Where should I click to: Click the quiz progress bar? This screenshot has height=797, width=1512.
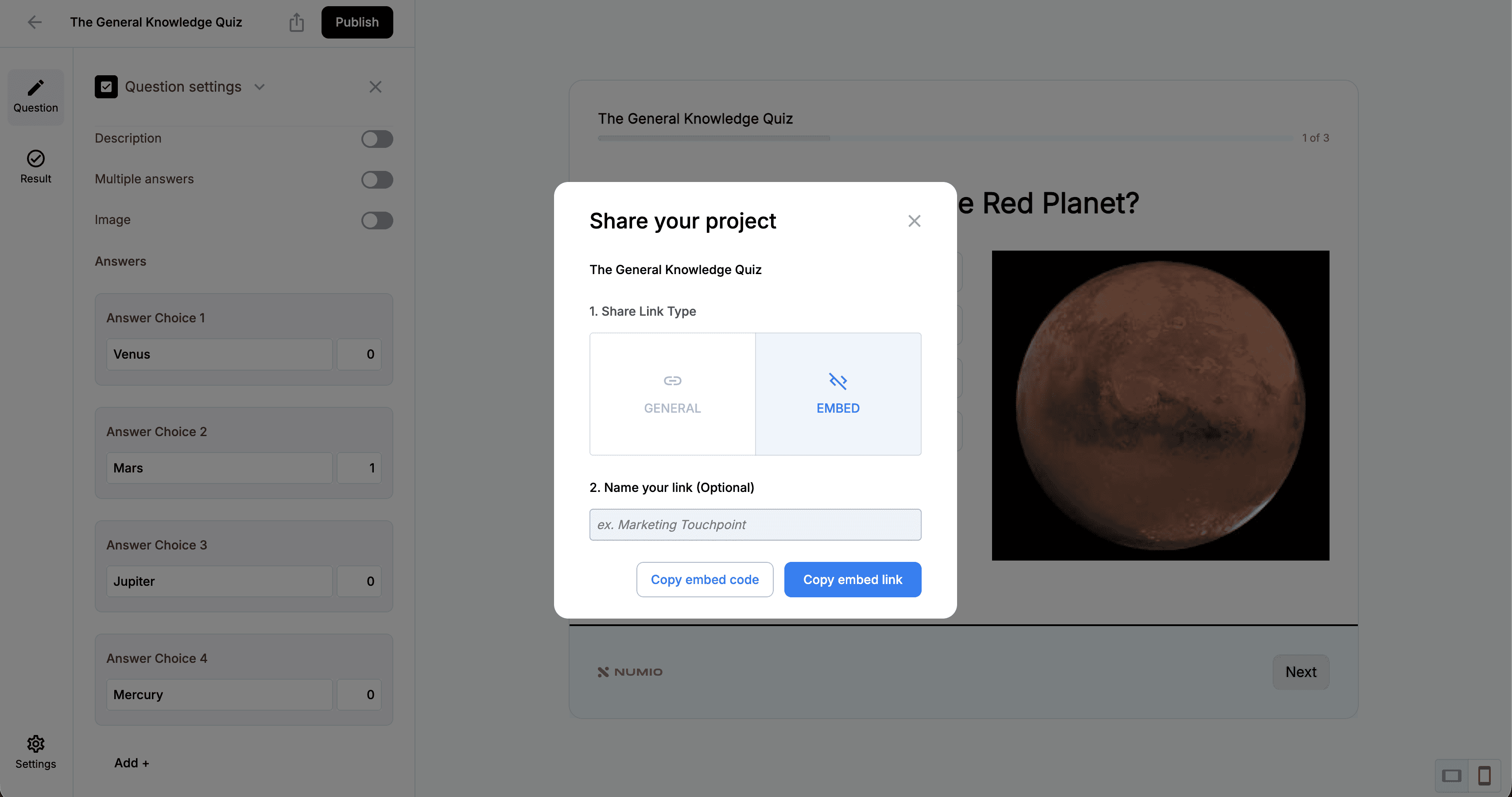[x=945, y=138]
